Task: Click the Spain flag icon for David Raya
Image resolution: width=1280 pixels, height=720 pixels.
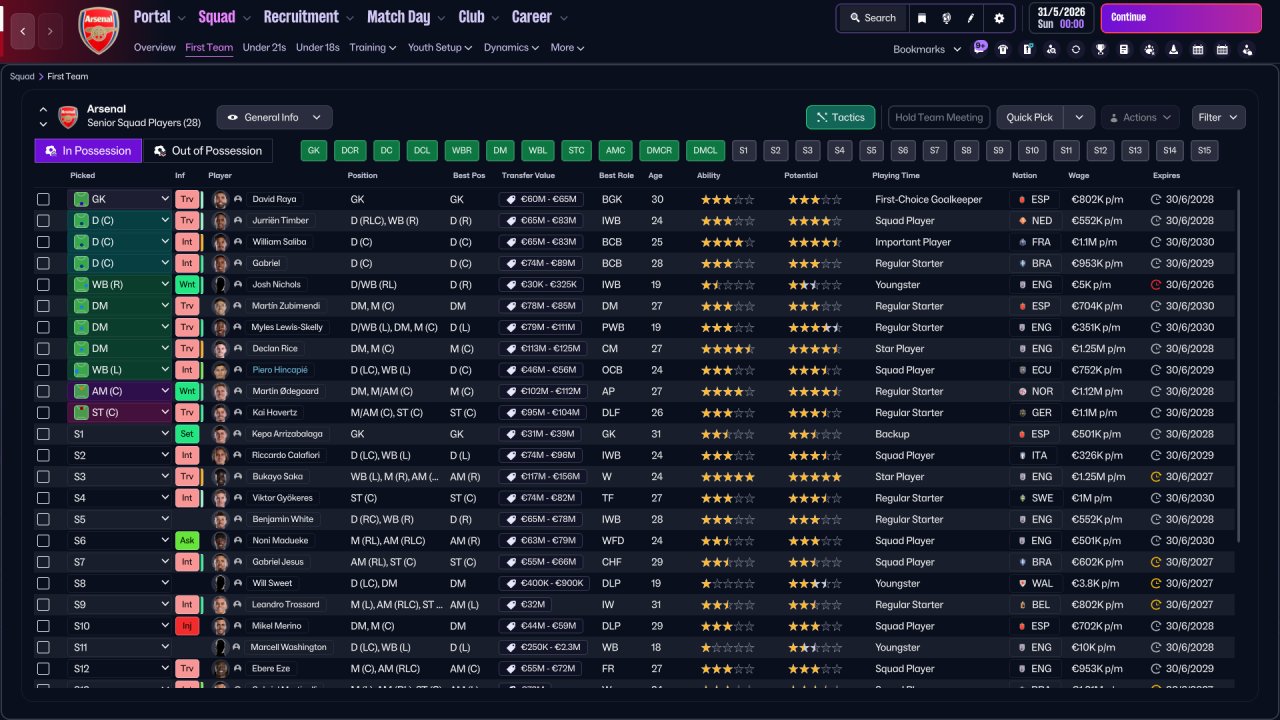Action: click(1021, 199)
